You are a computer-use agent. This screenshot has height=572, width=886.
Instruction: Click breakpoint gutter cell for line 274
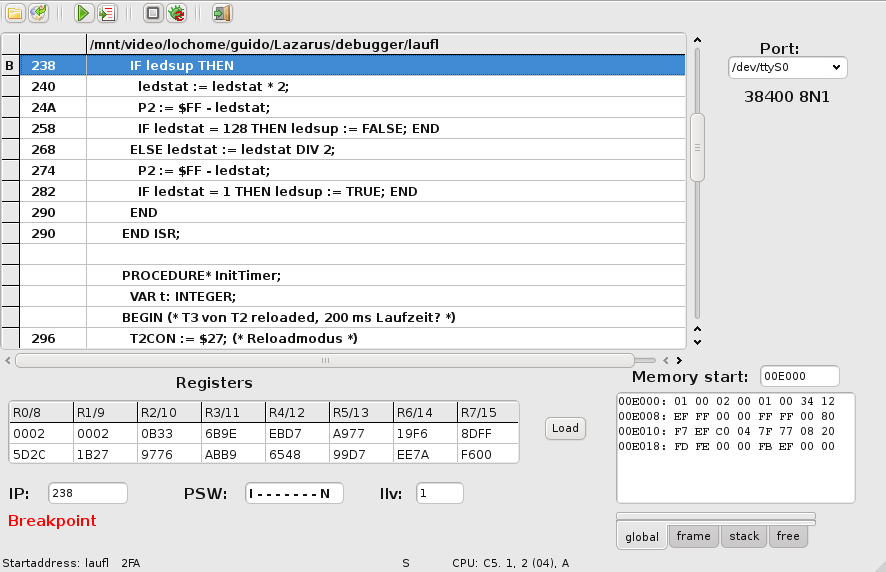point(10,170)
